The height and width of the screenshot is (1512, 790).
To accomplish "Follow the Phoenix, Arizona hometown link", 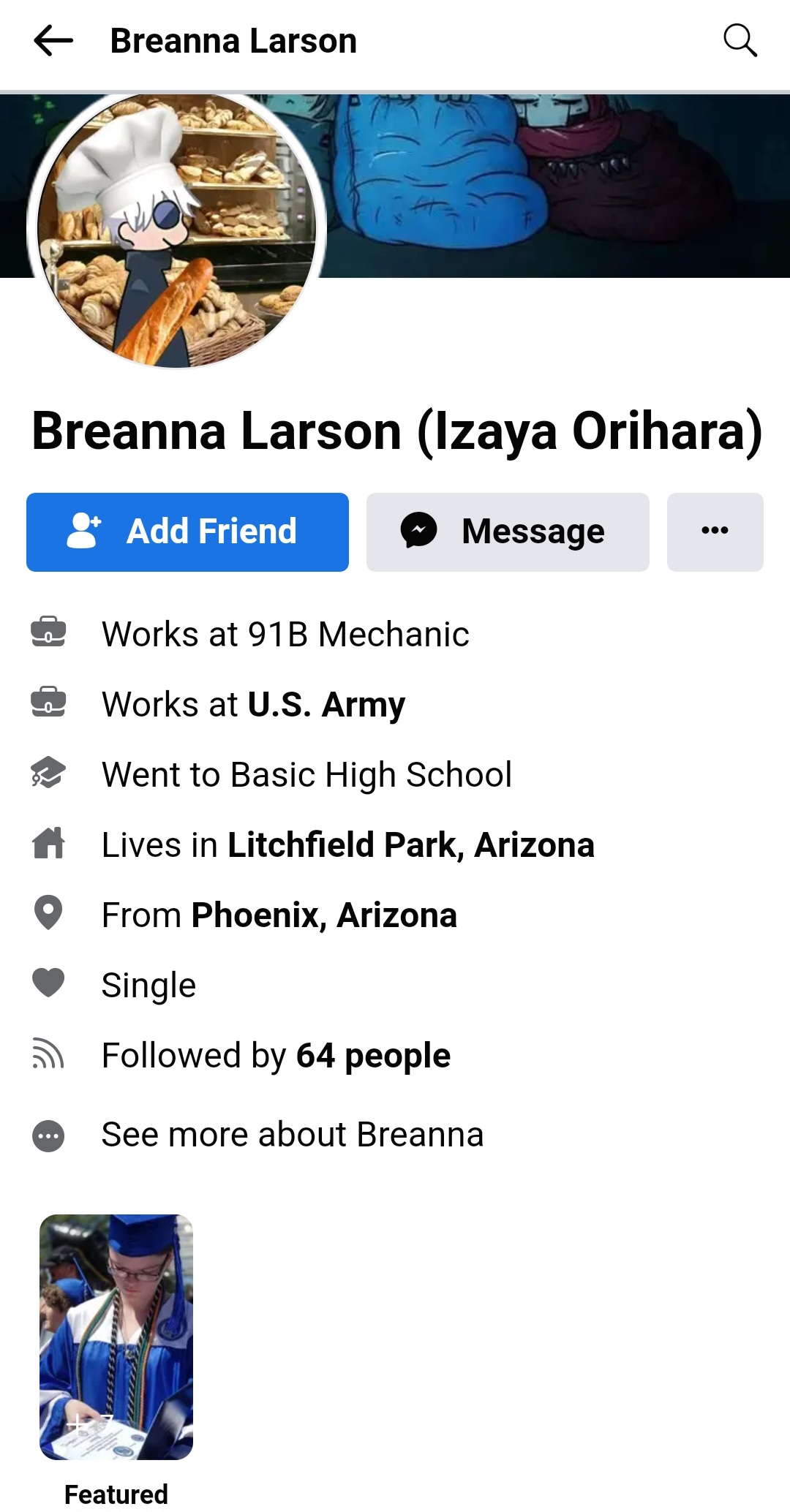I will click(x=324, y=915).
